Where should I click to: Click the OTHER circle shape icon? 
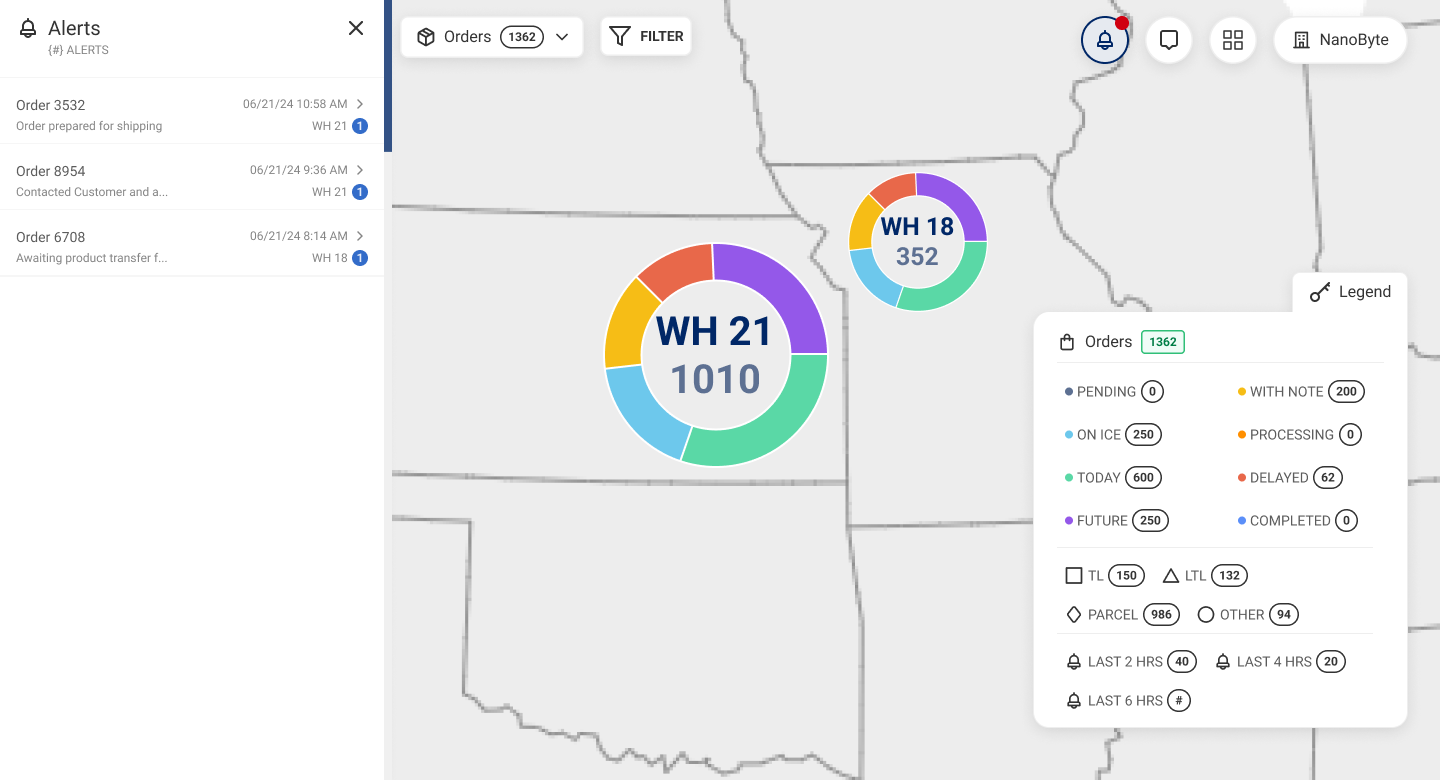click(x=1206, y=615)
